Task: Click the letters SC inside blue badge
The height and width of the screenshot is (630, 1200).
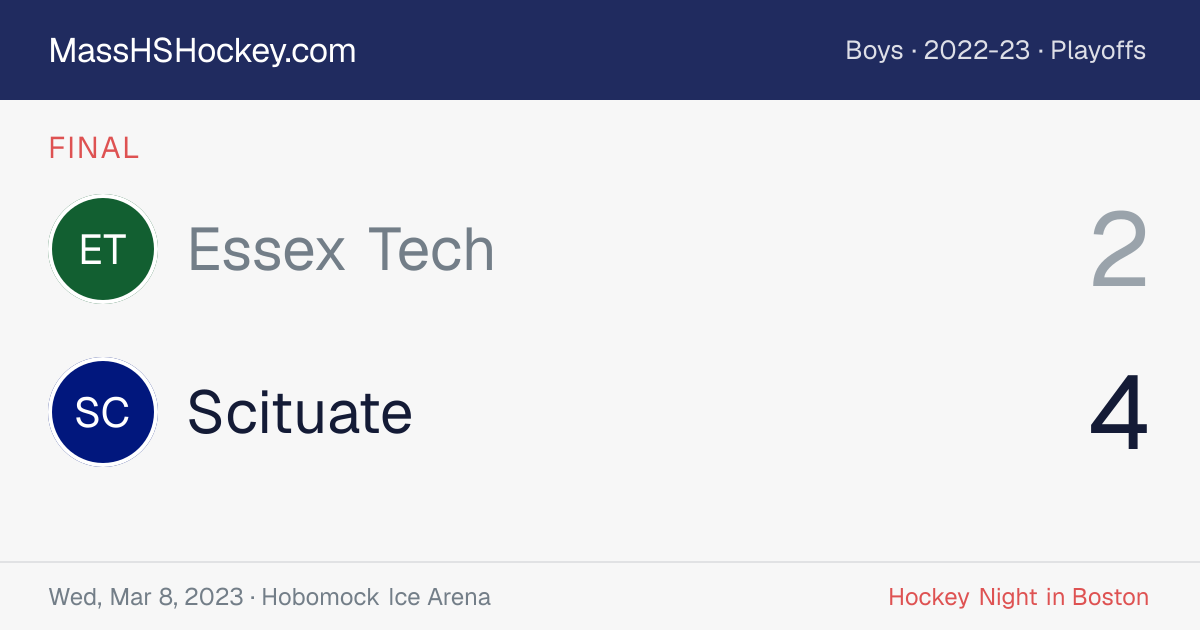Action: (x=103, y=413)
